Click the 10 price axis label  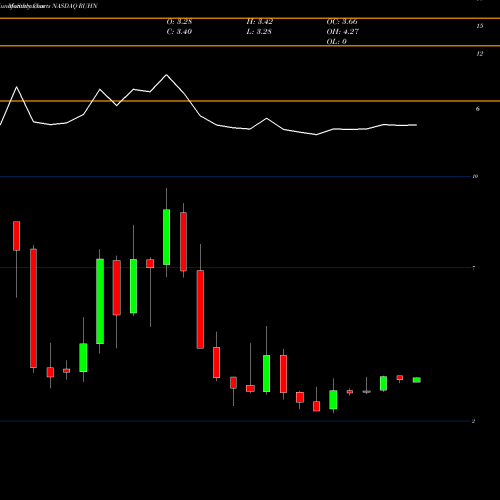(x=475, y=176)
